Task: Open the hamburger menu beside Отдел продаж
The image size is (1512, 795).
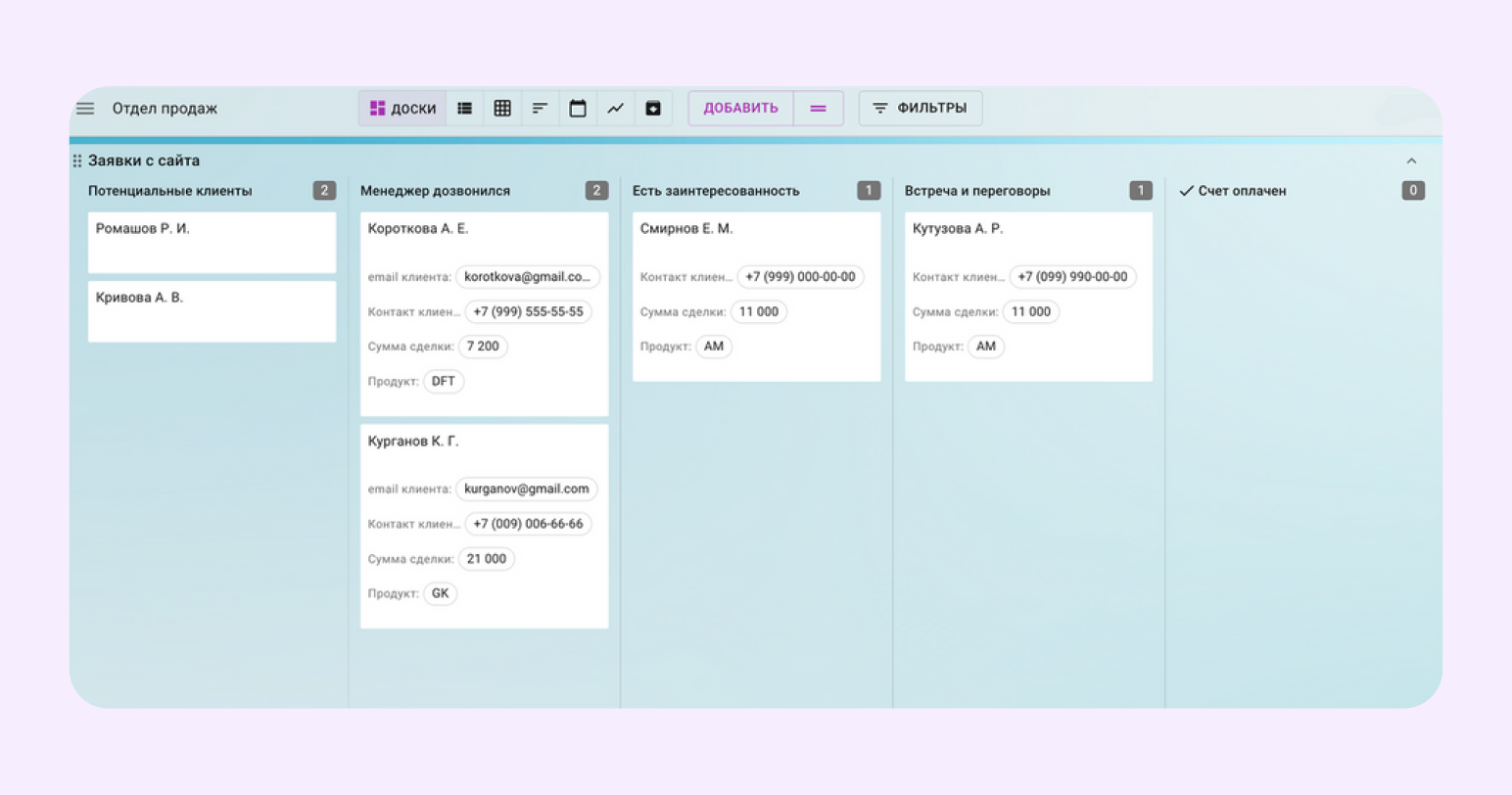Action: pos(85,109)
